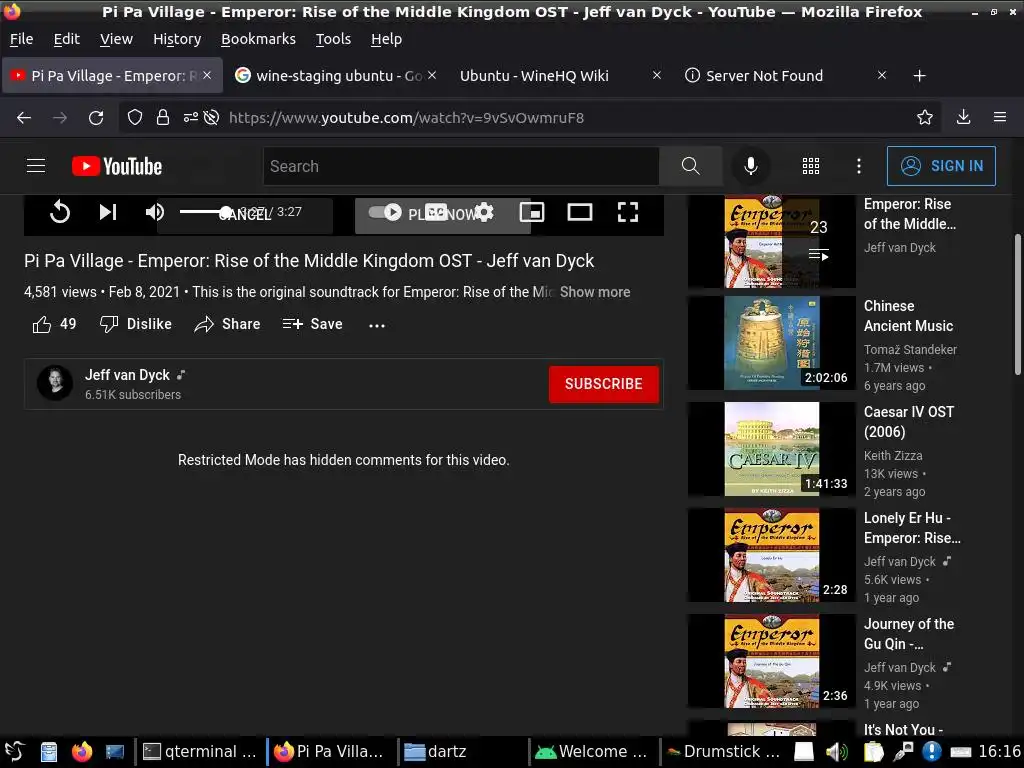Open more actions ellipsis under video
The width and height of the screenshot is (1024, 768).
coord(377,325)
